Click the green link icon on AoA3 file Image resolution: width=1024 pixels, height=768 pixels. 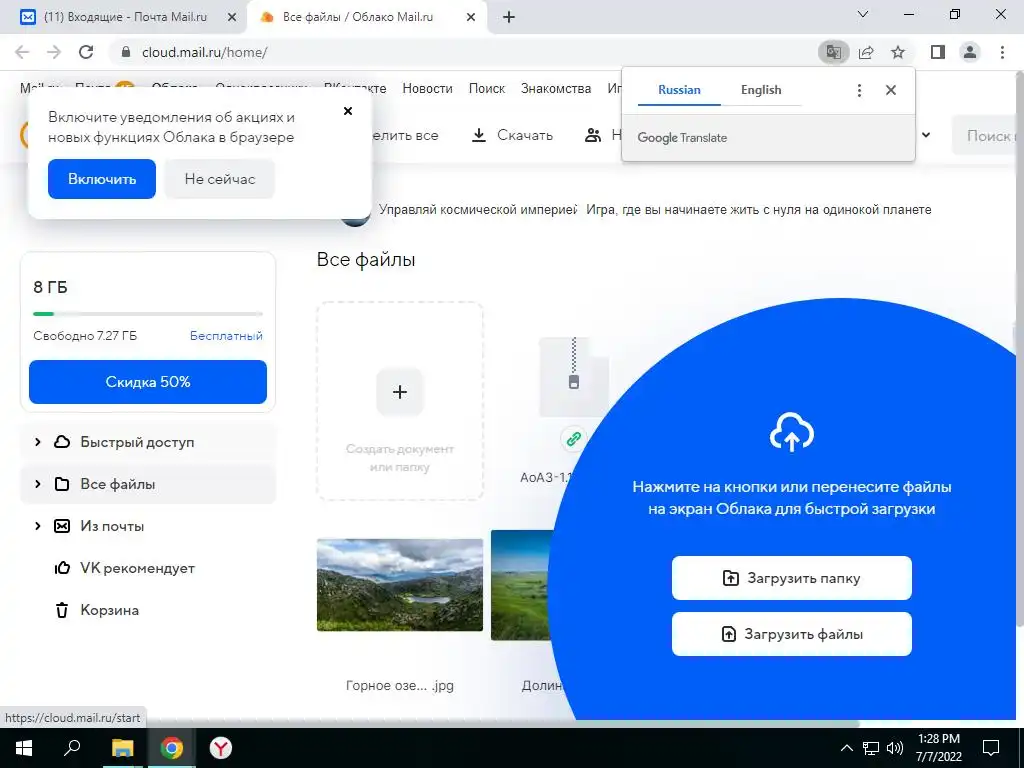(573, 439)
